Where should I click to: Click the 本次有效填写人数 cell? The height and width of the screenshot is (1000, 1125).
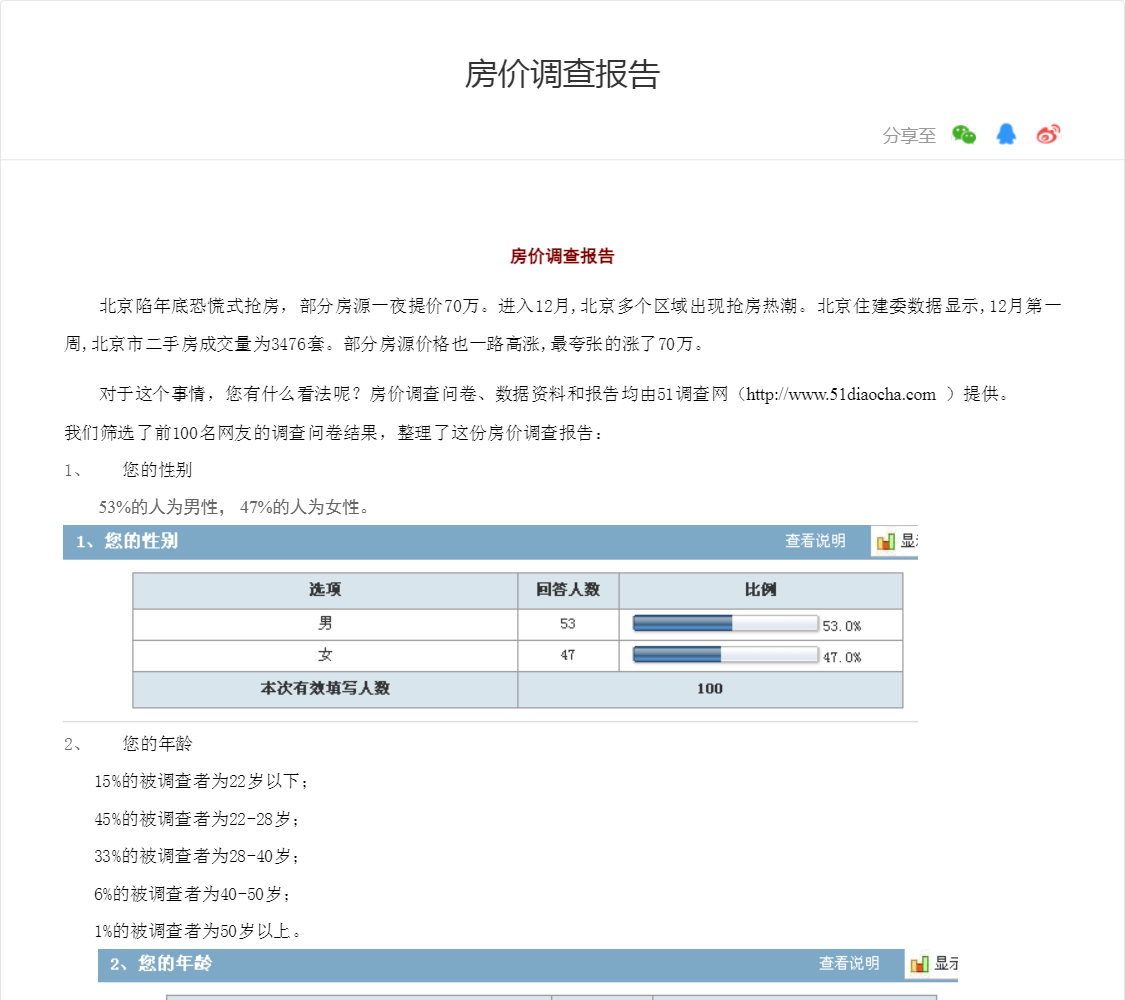point(325,689)
